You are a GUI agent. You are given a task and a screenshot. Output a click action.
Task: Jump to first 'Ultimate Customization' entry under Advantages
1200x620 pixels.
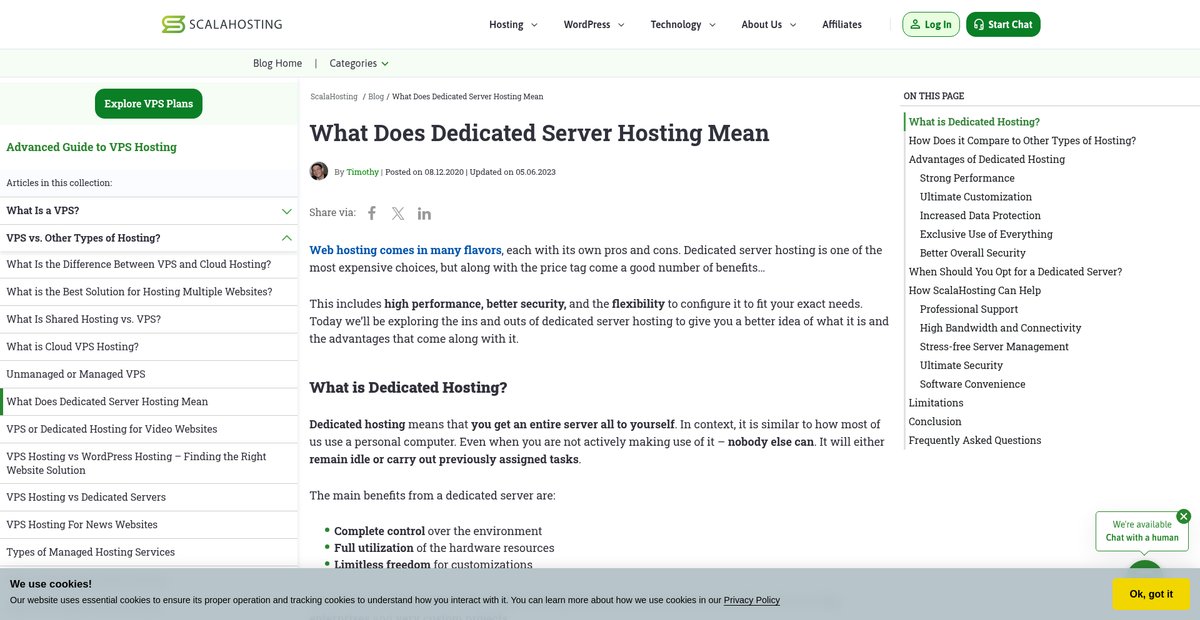click(x=976, y=197)
